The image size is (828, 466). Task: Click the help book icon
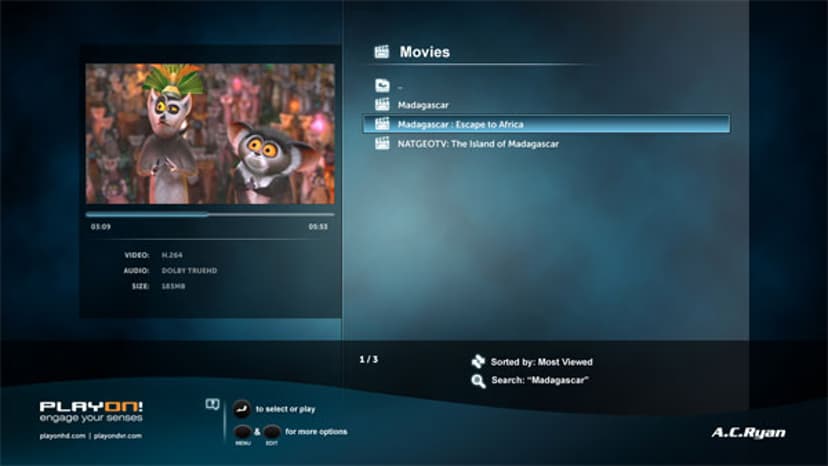tap(212, 405)
